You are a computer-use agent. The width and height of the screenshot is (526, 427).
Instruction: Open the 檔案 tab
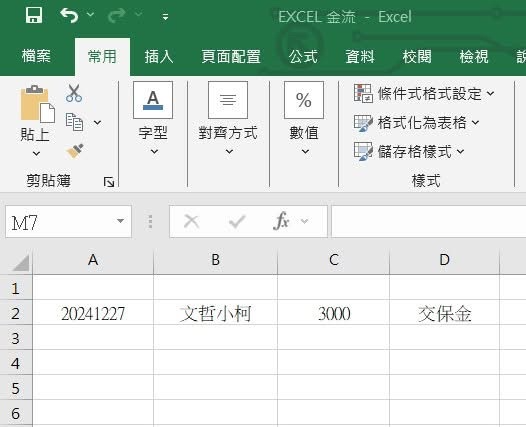tap(36, 56)
